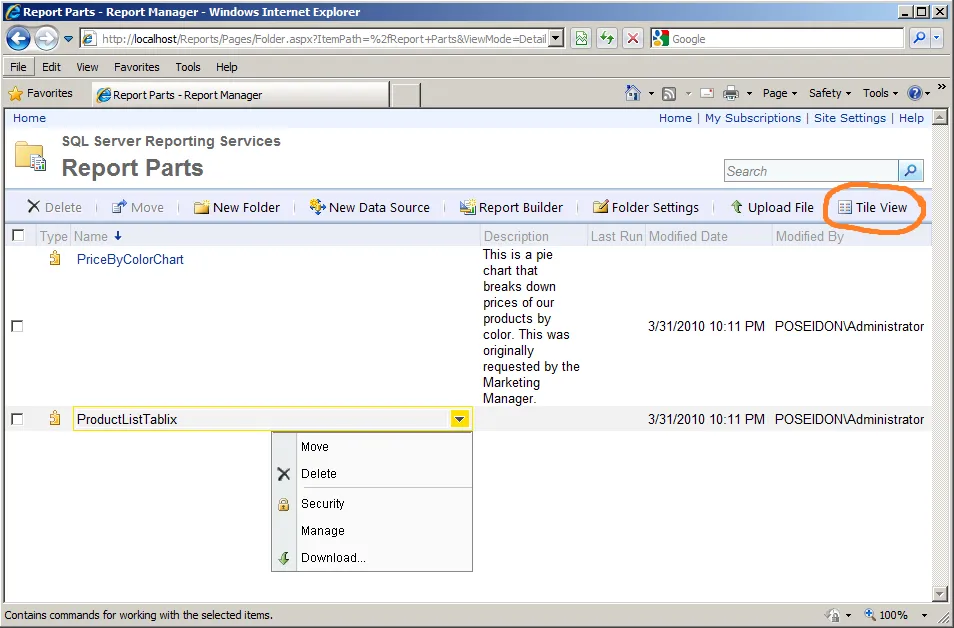Open the Page dropdown menu
Image resolution: width=954 pixels, height=628 pixels.
point(780,93)
